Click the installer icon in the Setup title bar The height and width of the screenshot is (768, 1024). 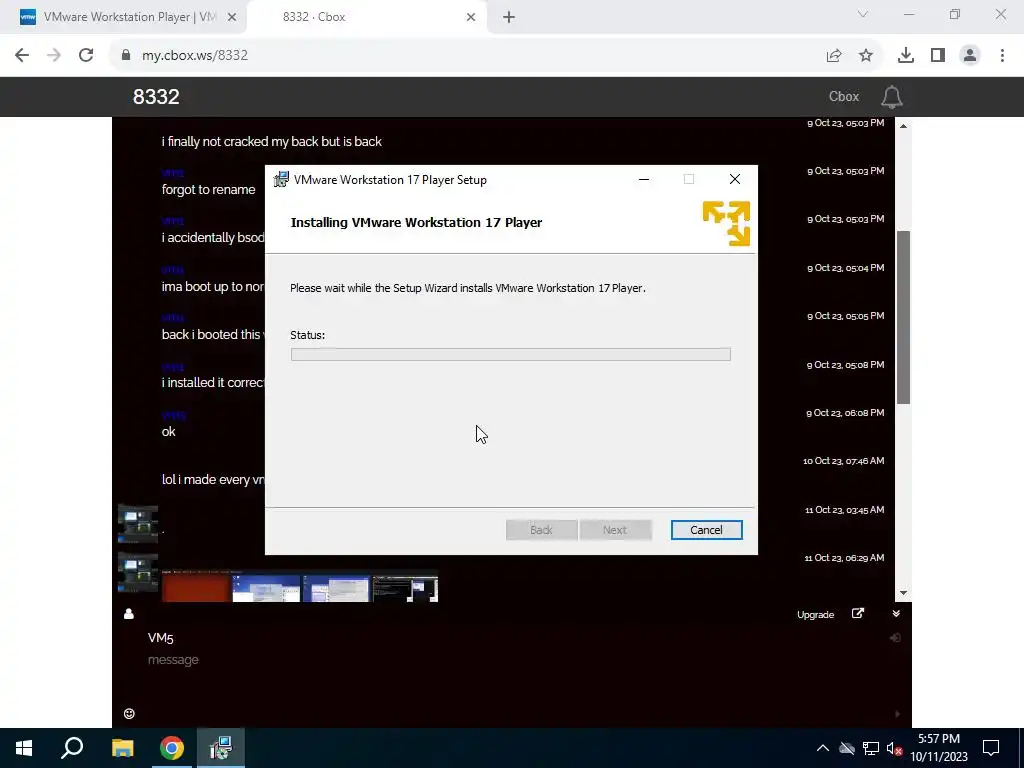tap(281, 180)
